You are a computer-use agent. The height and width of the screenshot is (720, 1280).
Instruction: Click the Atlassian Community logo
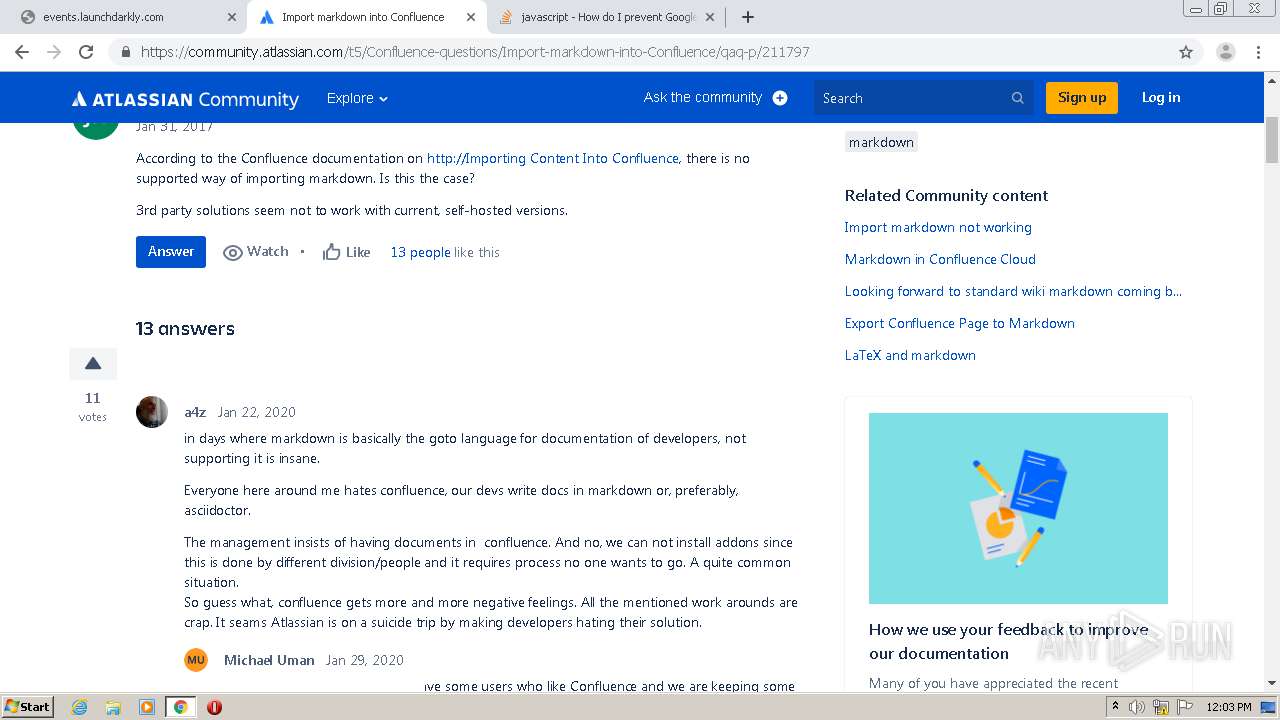[185, 99]
